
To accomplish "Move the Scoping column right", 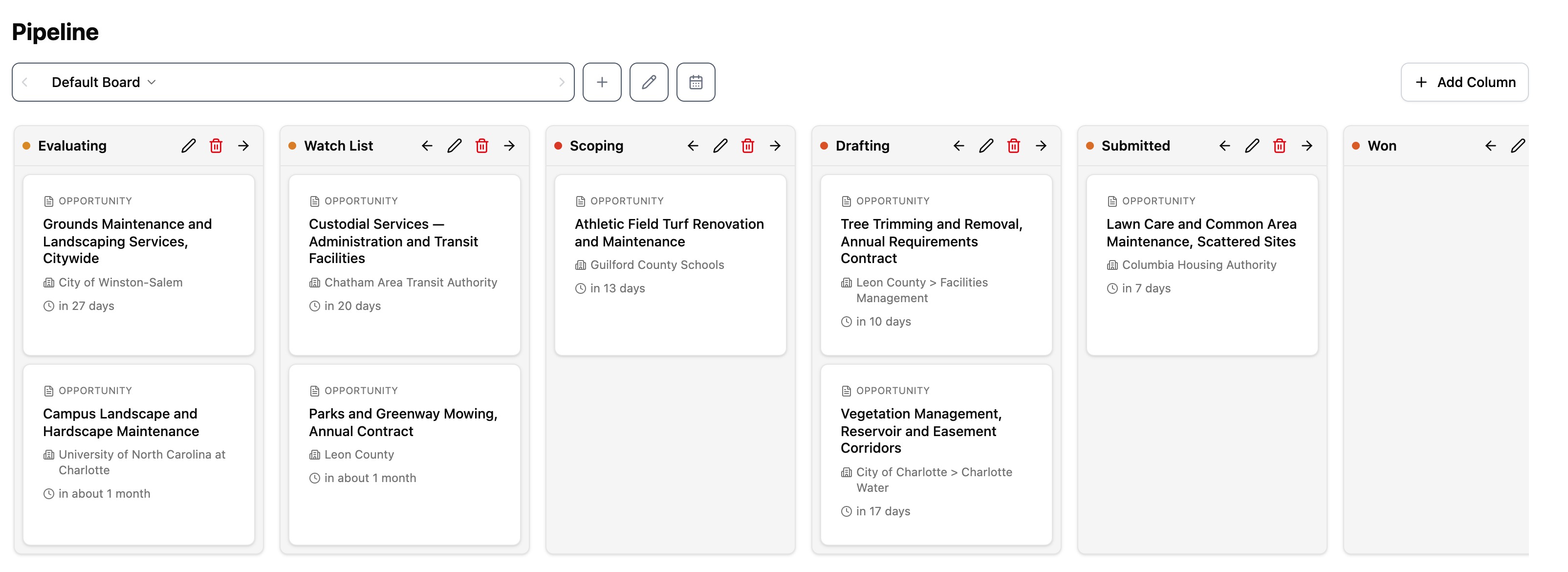I will coord(775,146).
